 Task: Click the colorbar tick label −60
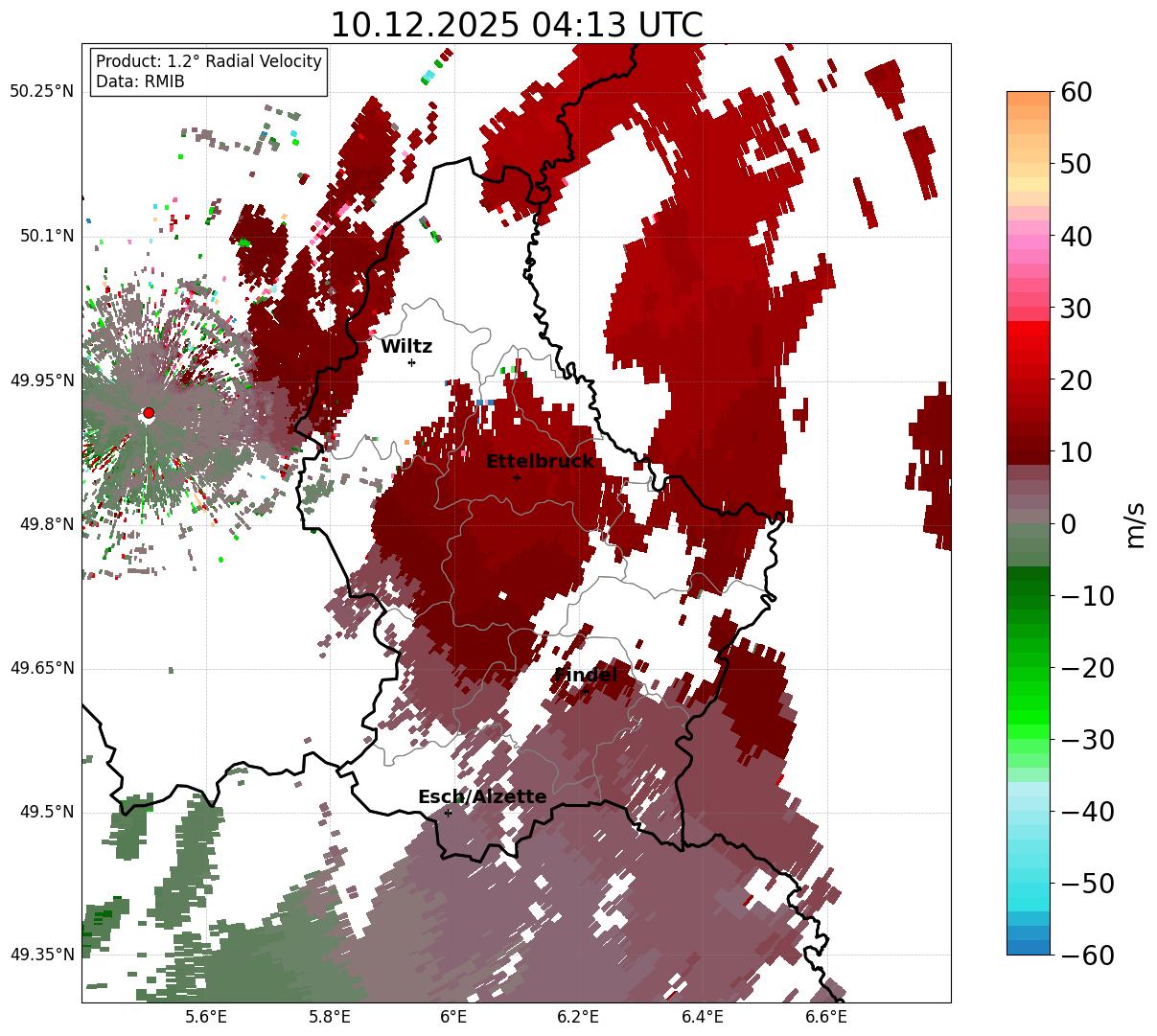(1087, 955)
